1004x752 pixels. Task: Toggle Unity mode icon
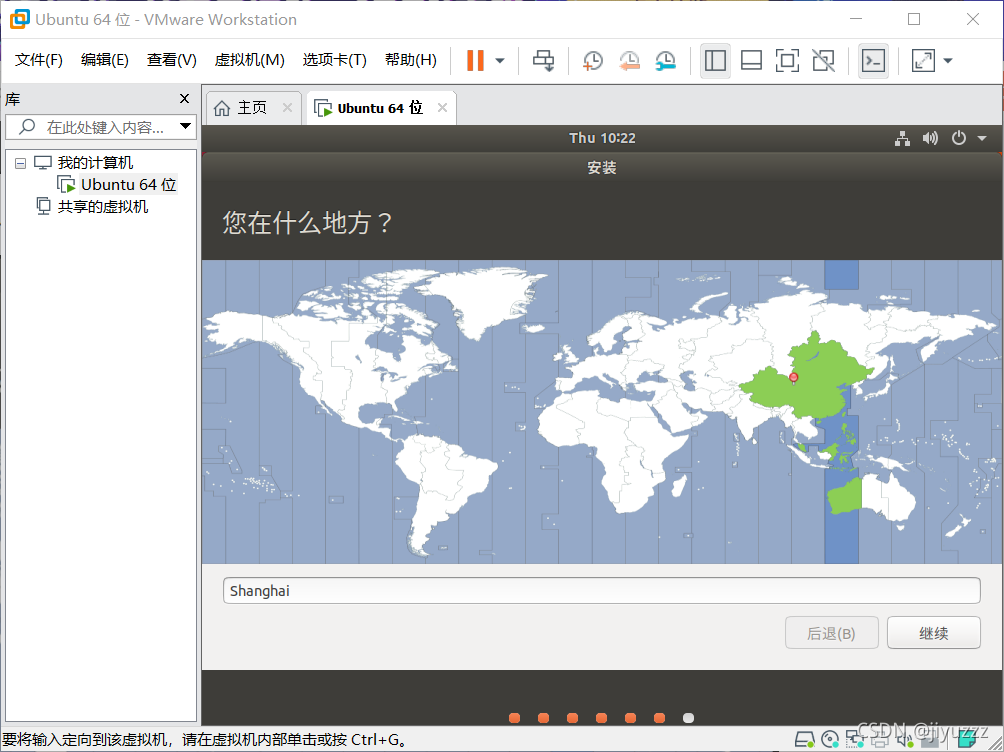pyautogui.click(x=823, y=61)
